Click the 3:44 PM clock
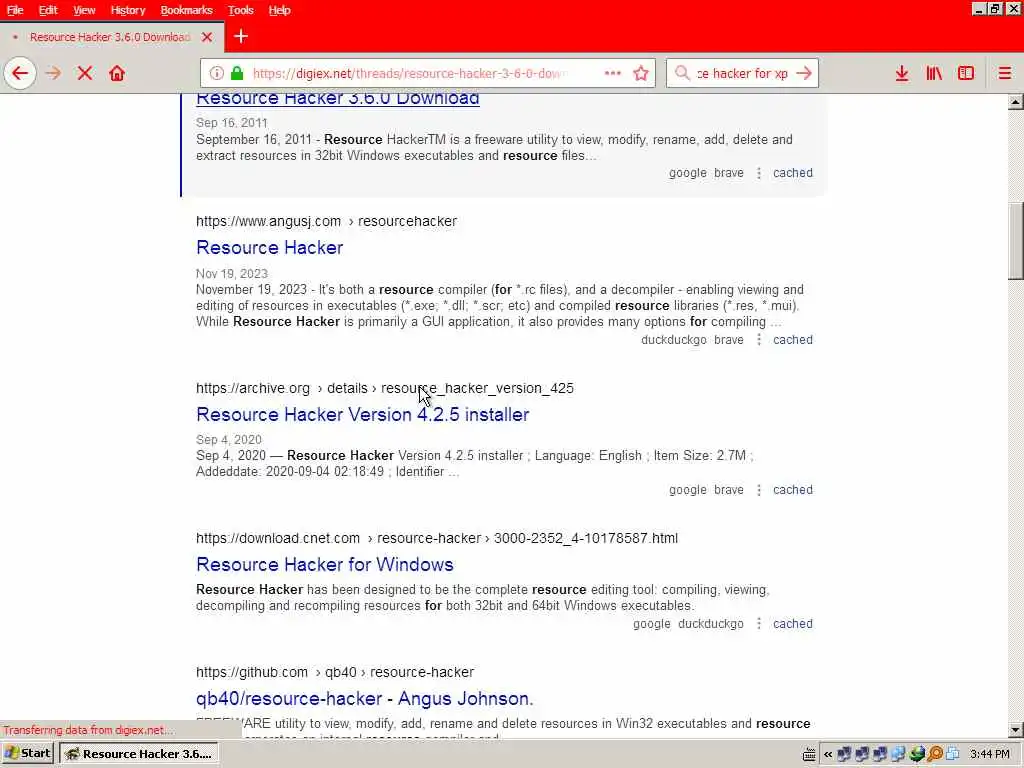This screenshot has height=768, width=1024. tap(990, 754)
